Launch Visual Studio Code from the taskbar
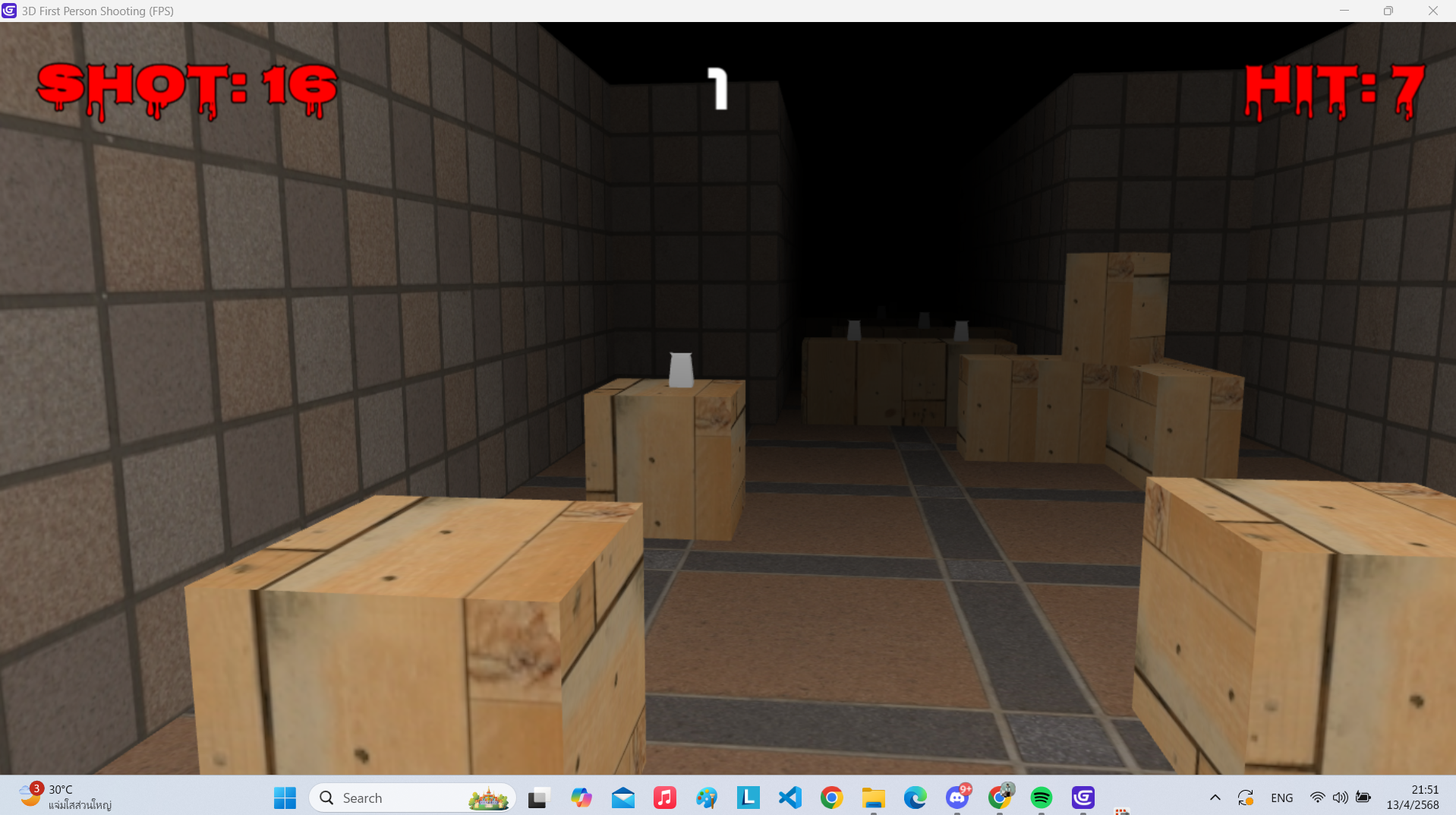Viewport: 1456px width, 815px height. click(789, 797)
